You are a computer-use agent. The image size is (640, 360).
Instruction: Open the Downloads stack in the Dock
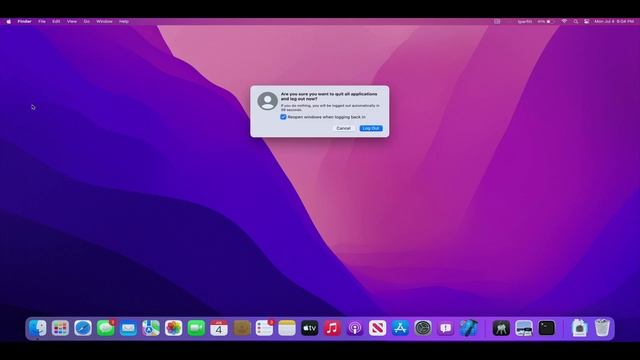click(580, 328)
